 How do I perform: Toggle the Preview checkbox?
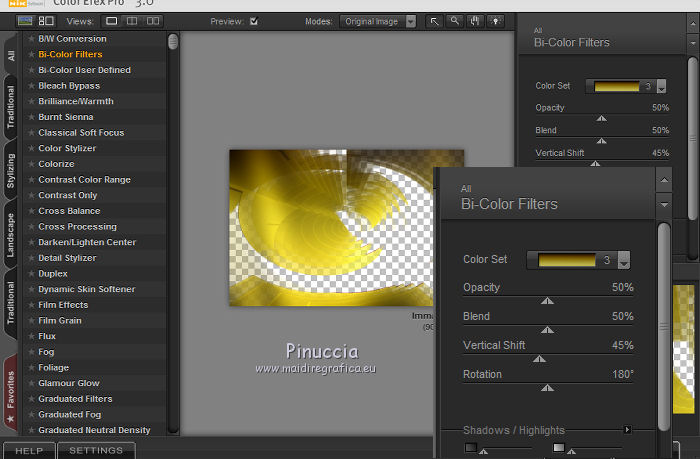[254, 21]
